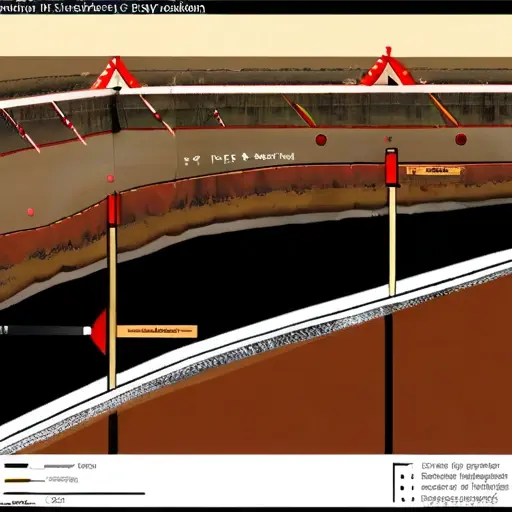Click the white handle ending the black bar
512x512 pixels.
click(x=87, y=331)
